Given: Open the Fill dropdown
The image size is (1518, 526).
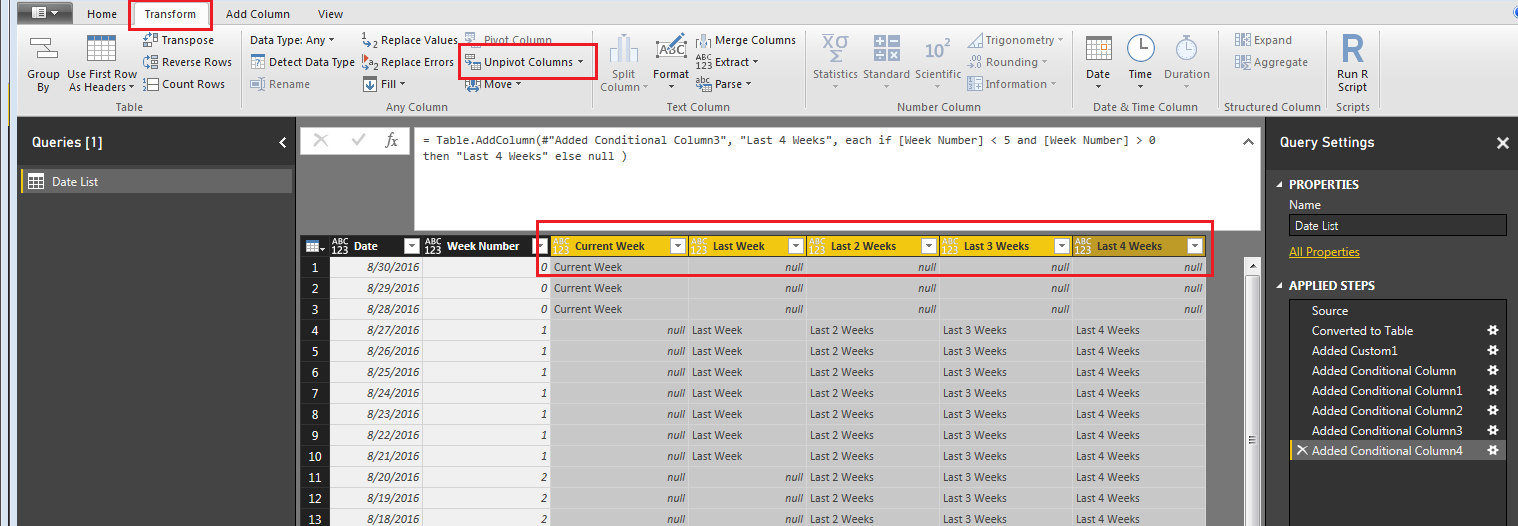Looking at the screenshot, I should (x=384, y=84).
